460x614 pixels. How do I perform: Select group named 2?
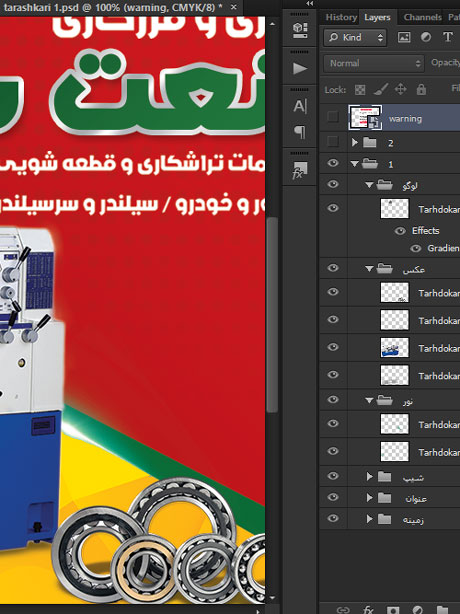tap(390, 143)
